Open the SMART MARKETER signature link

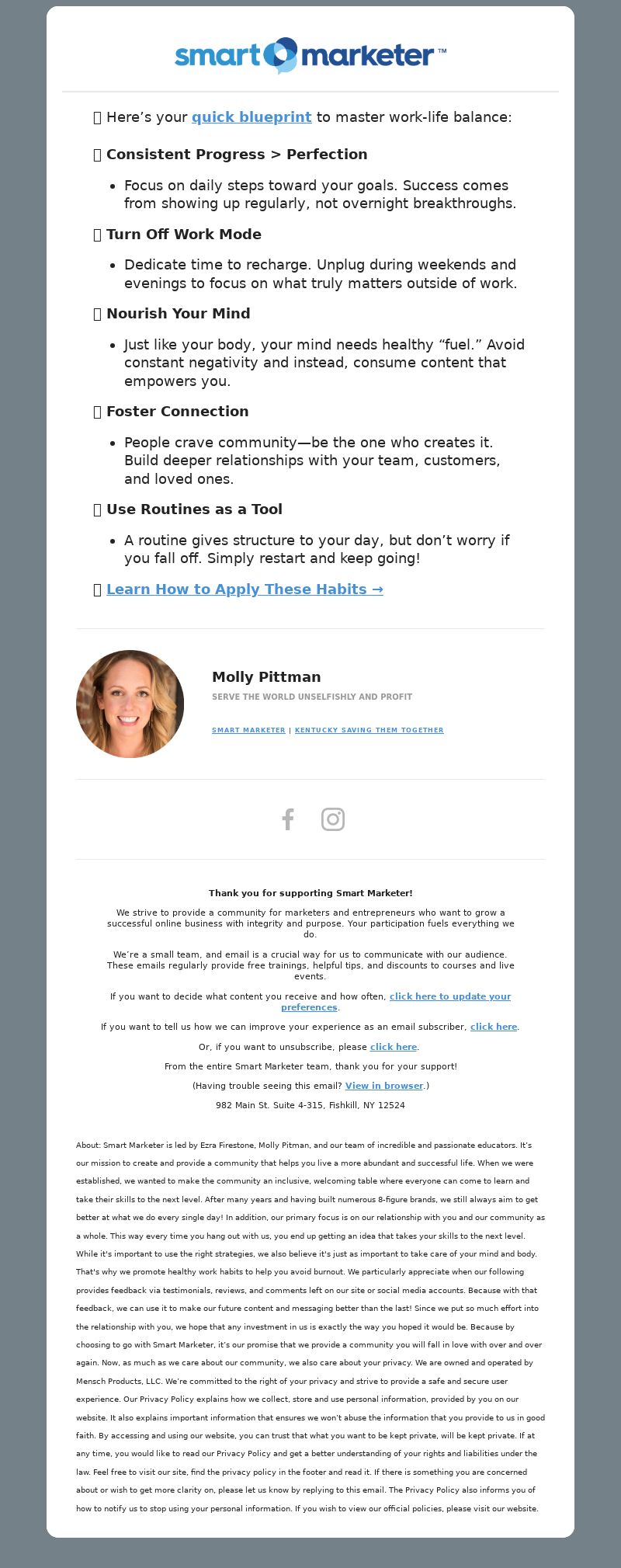click(248, 730)
